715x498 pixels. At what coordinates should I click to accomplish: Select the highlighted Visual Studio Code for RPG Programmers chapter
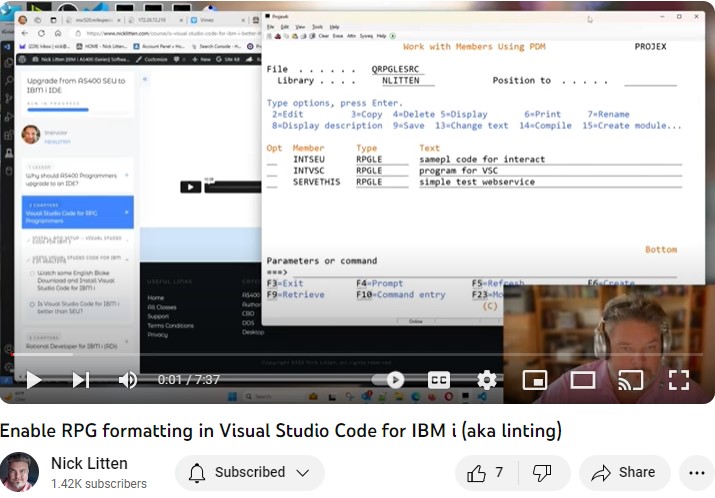click(x=78, y=212)
